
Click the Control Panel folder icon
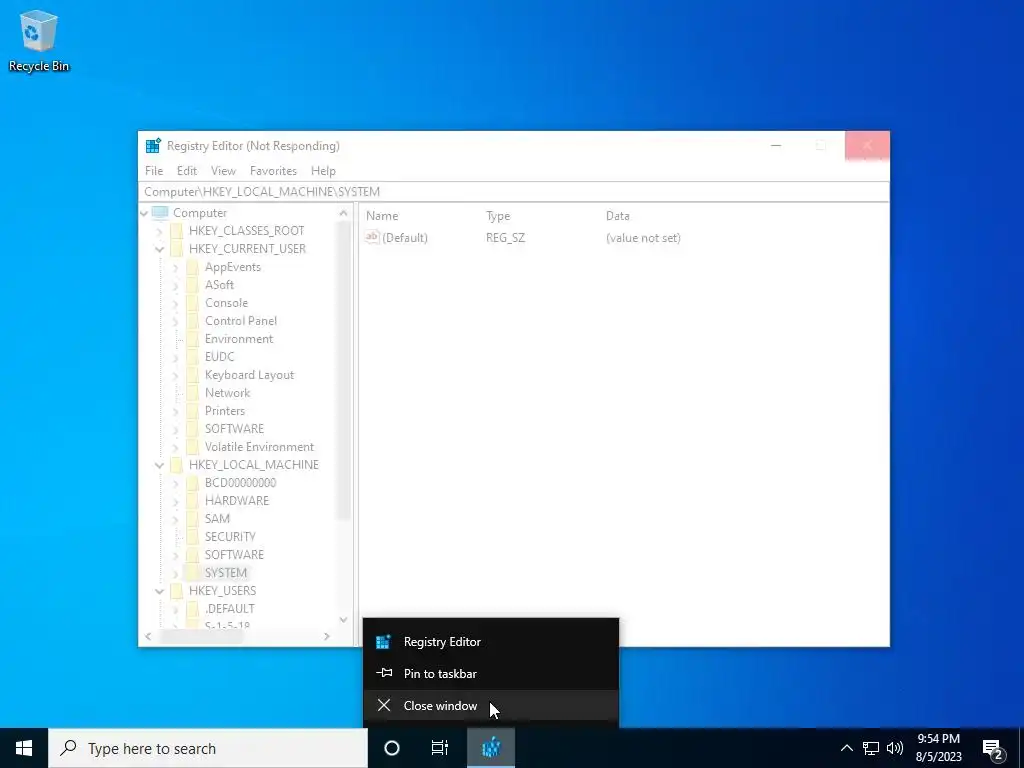tap(192, 321)
